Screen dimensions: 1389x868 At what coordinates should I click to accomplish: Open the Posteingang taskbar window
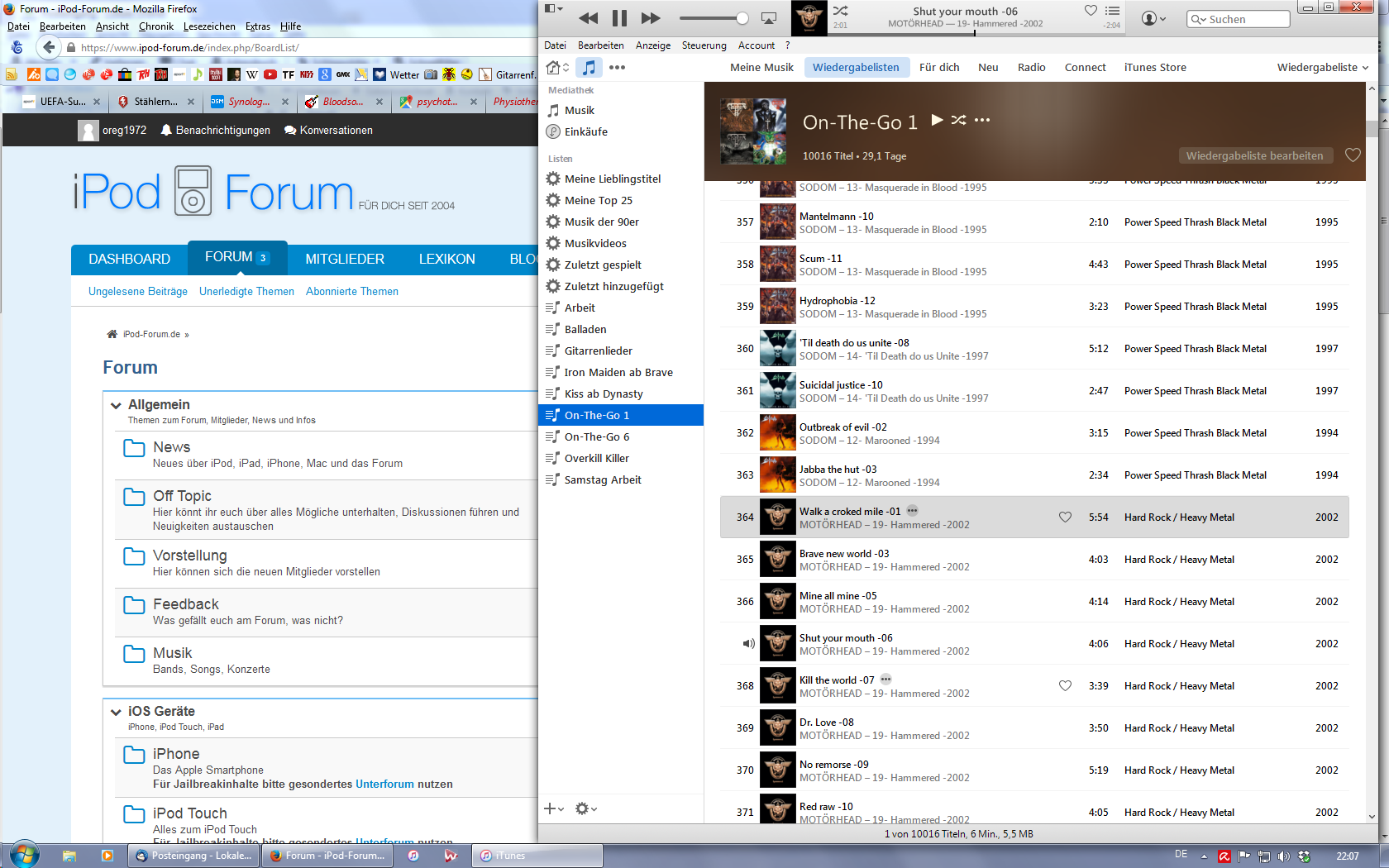[193, 856]
